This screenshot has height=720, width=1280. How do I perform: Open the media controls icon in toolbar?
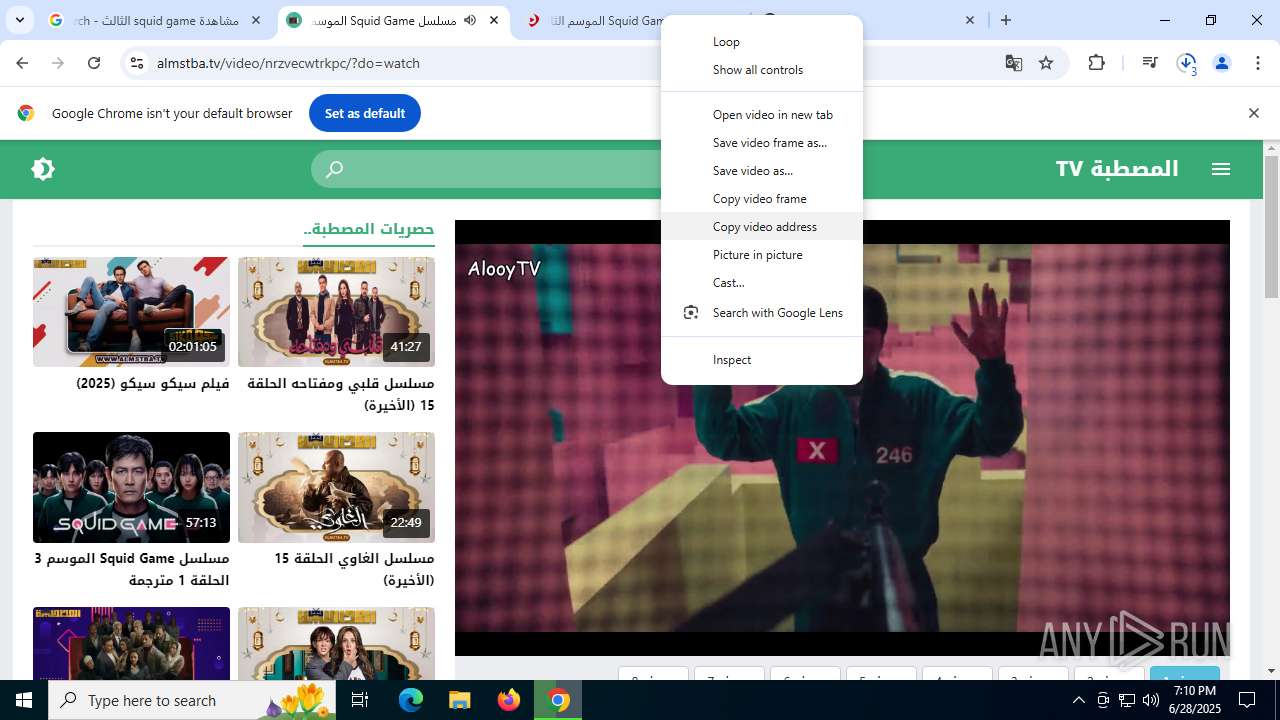pyautogui.click(x=1150, y=63)
